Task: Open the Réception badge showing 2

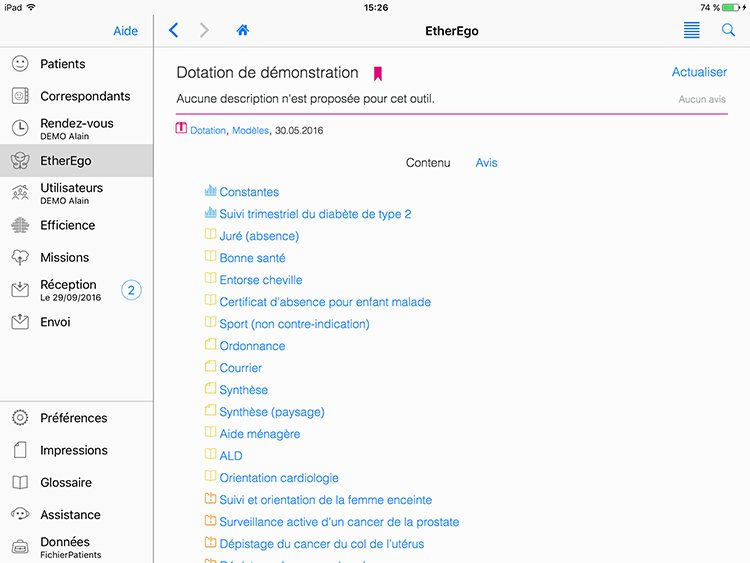Action: [x=131, y=290]
